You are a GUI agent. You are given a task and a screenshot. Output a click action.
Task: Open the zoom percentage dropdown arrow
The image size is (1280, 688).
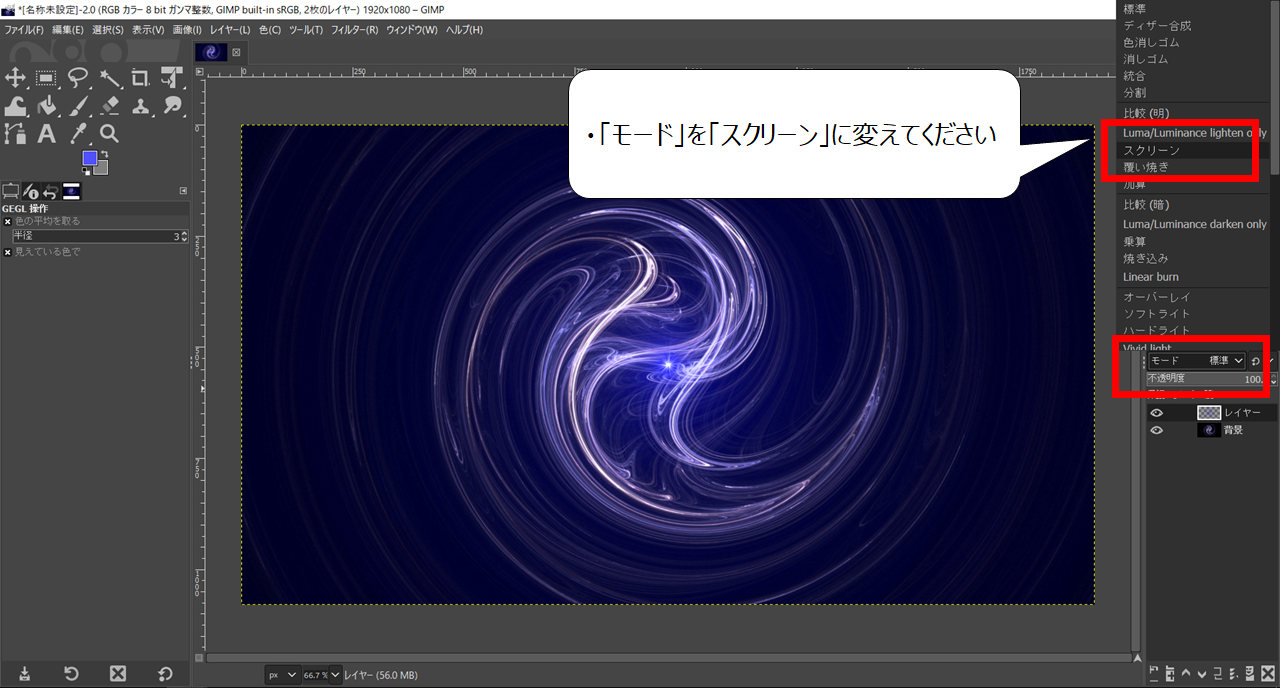coord(334,675)
